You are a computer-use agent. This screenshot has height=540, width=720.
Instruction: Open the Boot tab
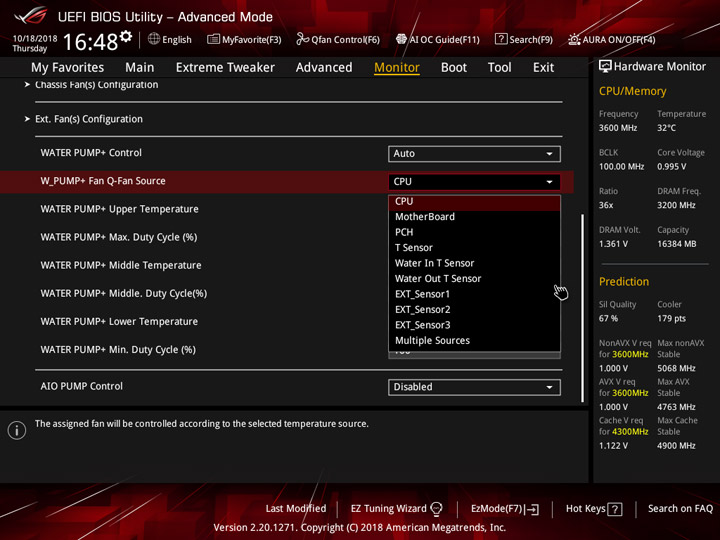[x=454, y=68]
